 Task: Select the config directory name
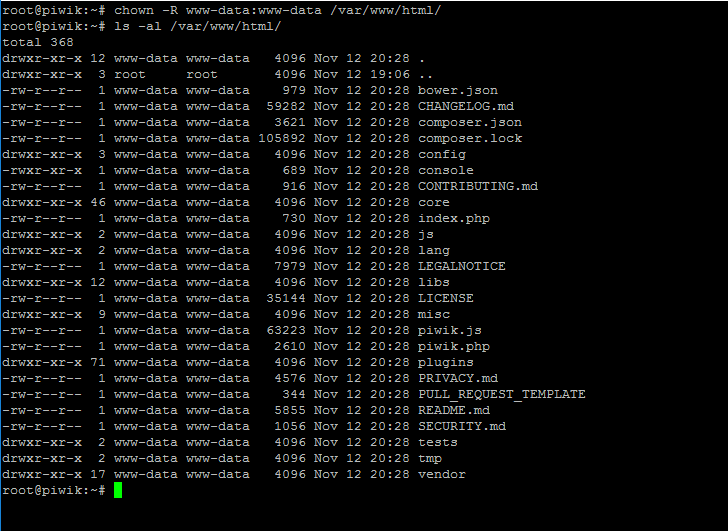(x=442, y=155)
